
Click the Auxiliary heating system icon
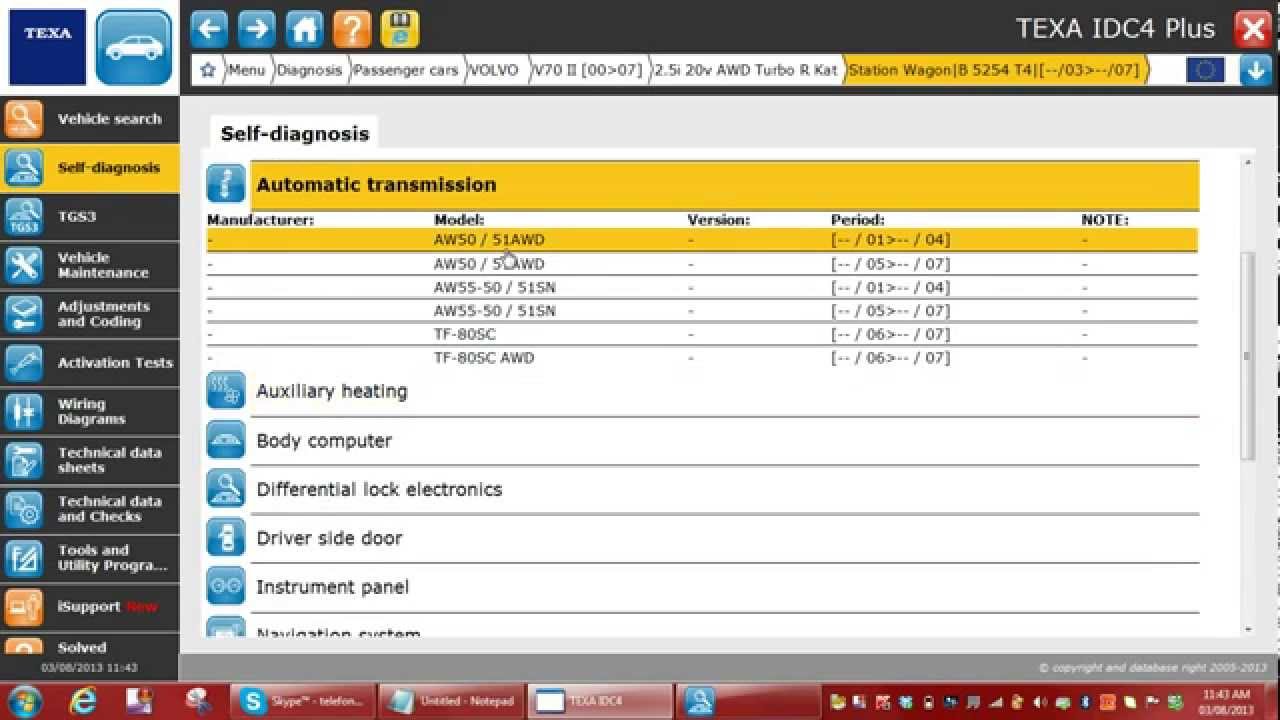tap(225, 390)
